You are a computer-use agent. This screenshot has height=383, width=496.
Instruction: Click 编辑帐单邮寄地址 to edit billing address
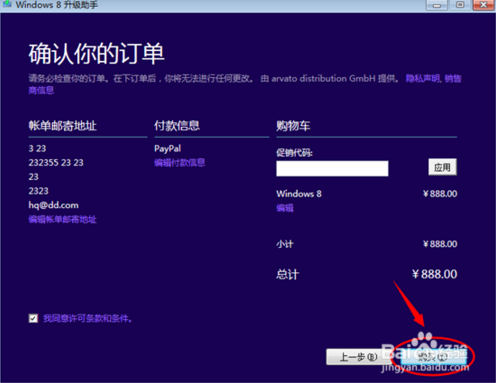(x=62, y=219)
